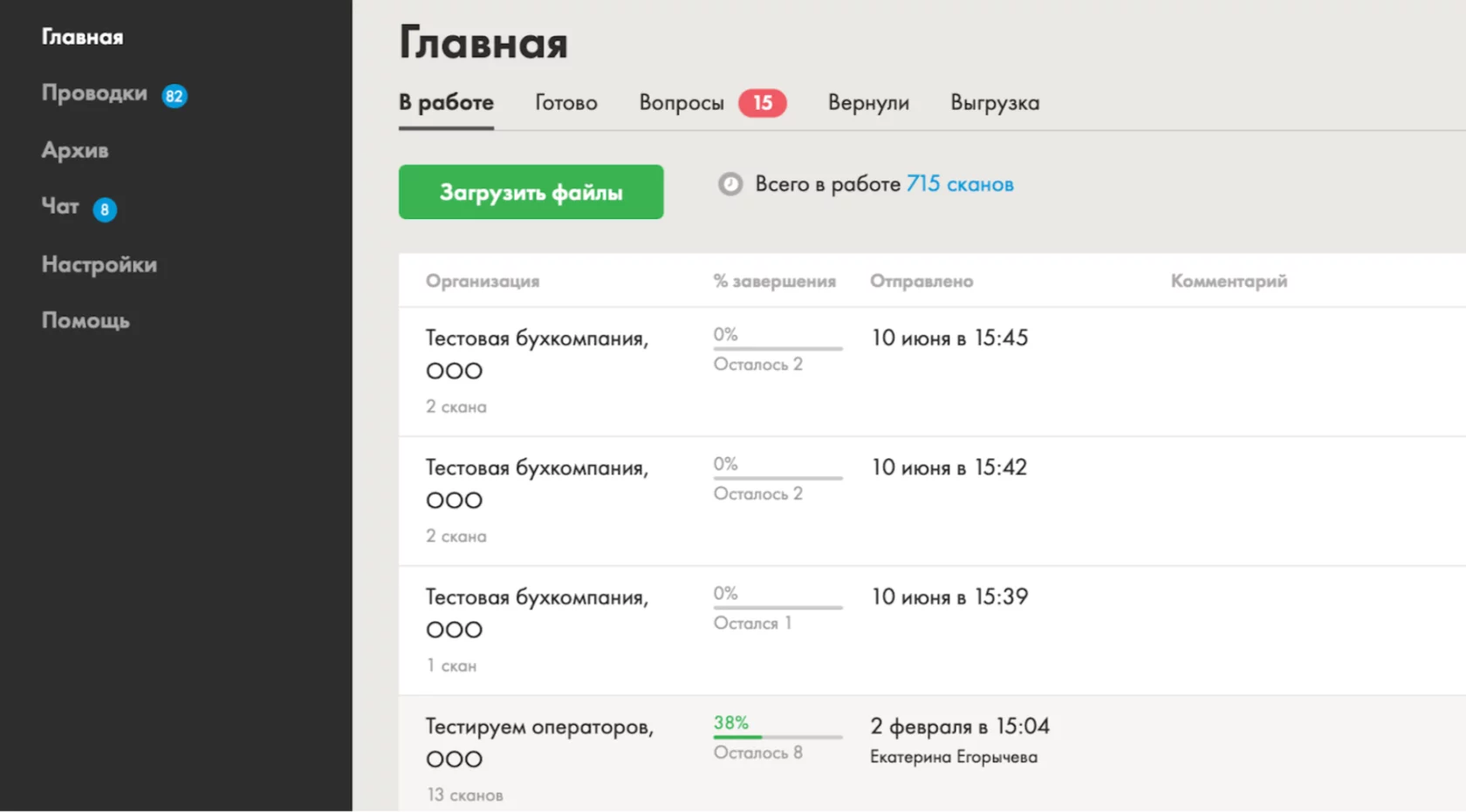This screenshot has height=812, width=1466.
Task: Click the name Екатерина Егорычева
Action: 954,757
